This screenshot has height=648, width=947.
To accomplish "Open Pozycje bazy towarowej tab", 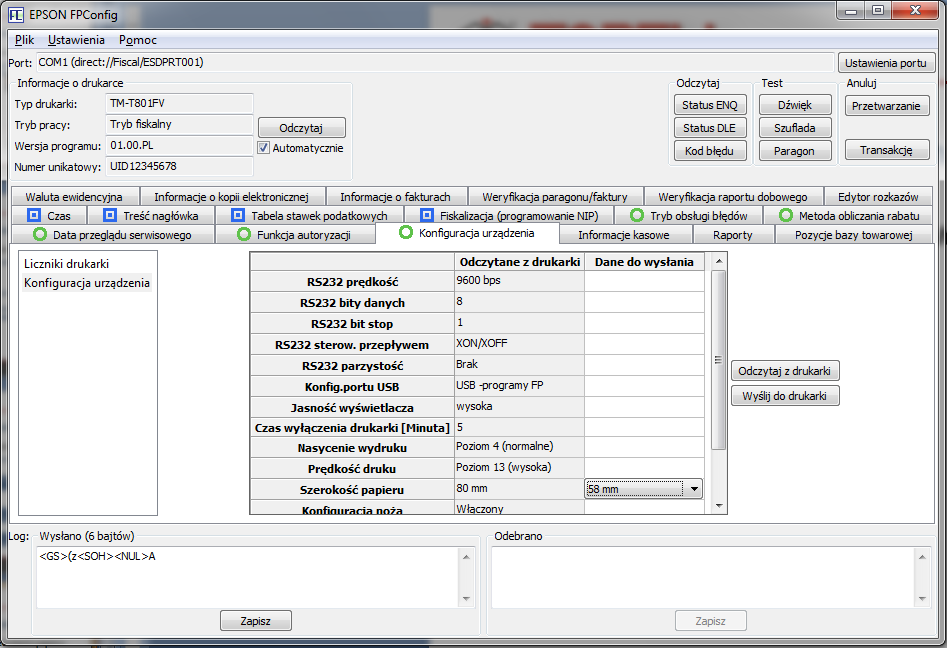I will [x=853, y=235].
